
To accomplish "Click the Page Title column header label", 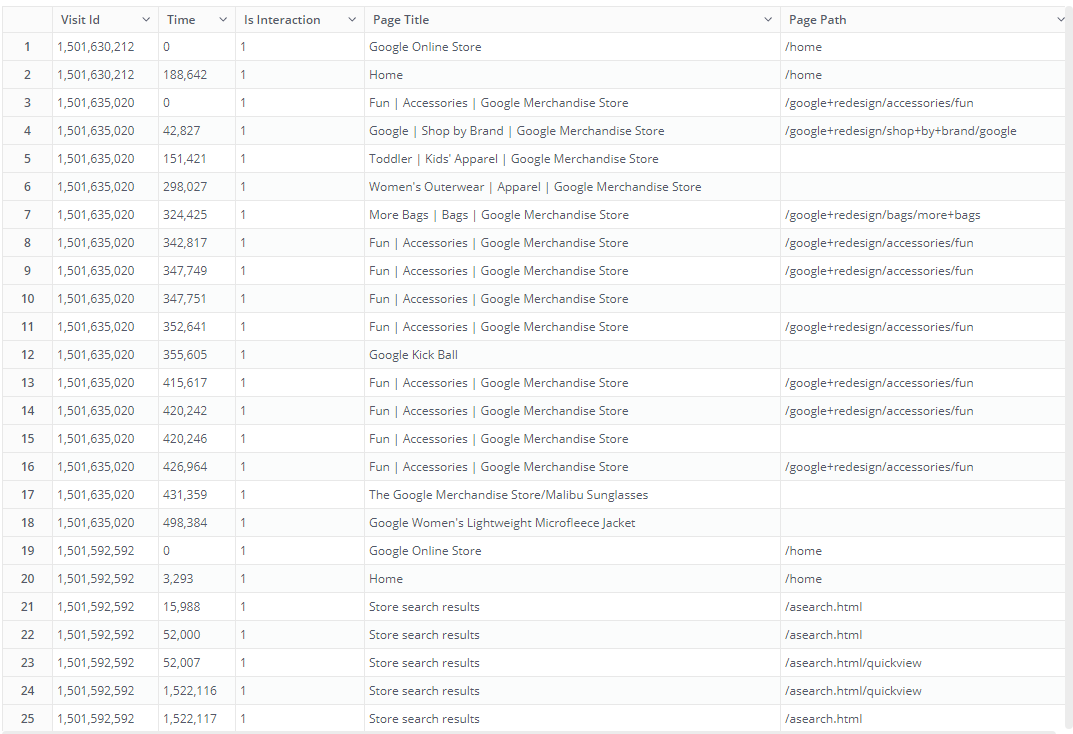I will coord(401,20).
